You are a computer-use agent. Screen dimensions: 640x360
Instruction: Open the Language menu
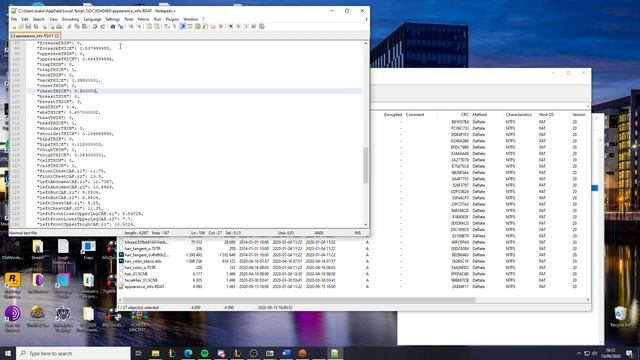coord(92,19)
